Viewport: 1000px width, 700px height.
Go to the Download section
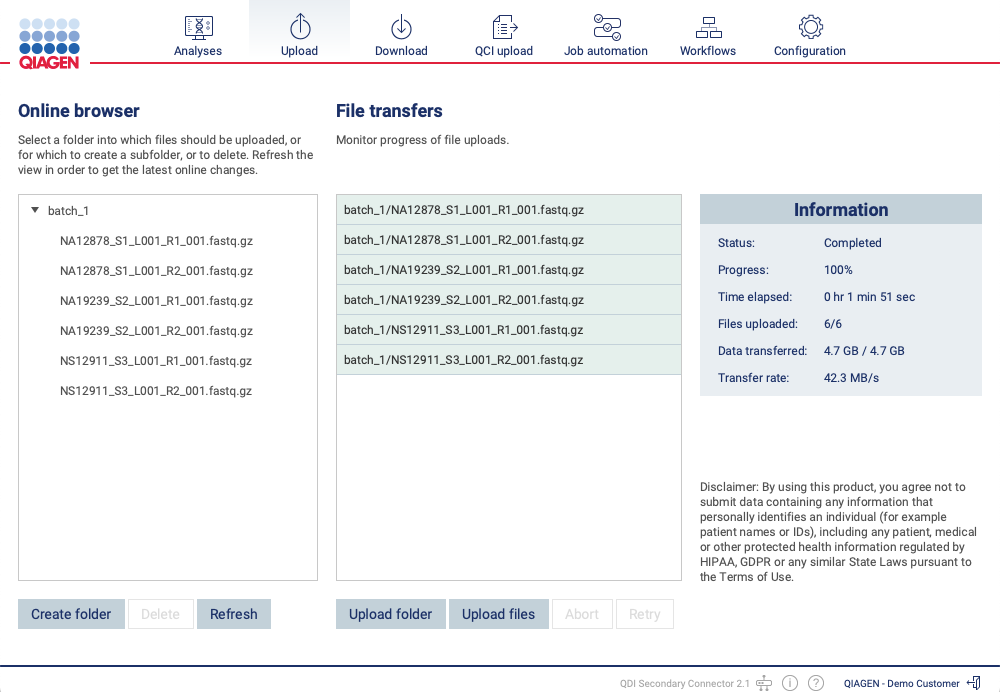click(x=401, y=36)
